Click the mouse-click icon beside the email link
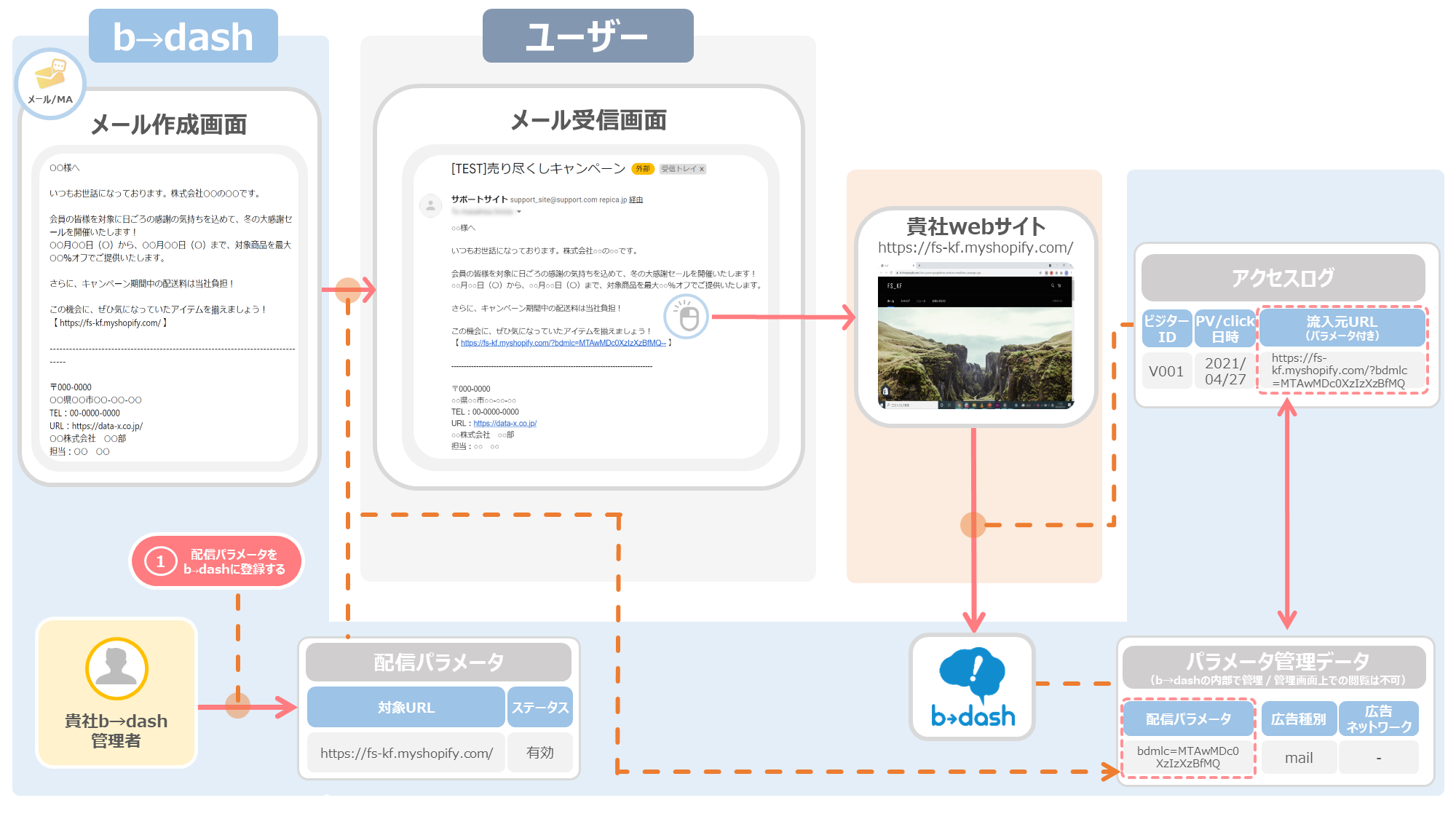 point(686,317)
